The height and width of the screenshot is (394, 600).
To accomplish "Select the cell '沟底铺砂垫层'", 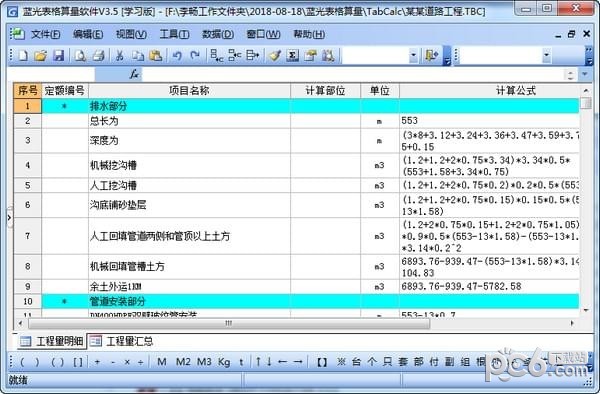I will (189, 205).
